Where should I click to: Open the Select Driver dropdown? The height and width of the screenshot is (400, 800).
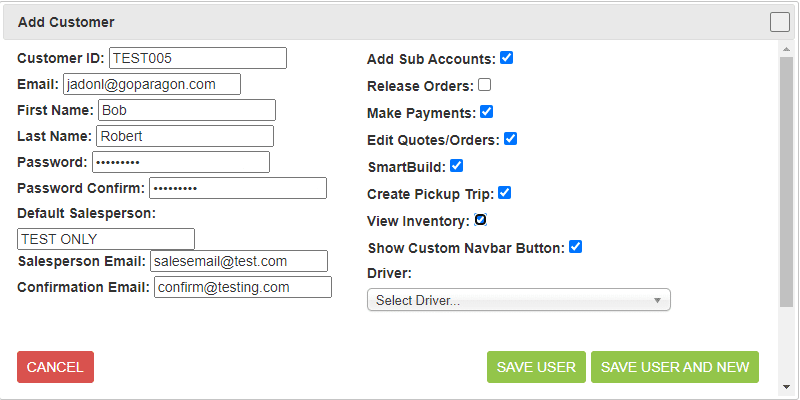point(518,300)
